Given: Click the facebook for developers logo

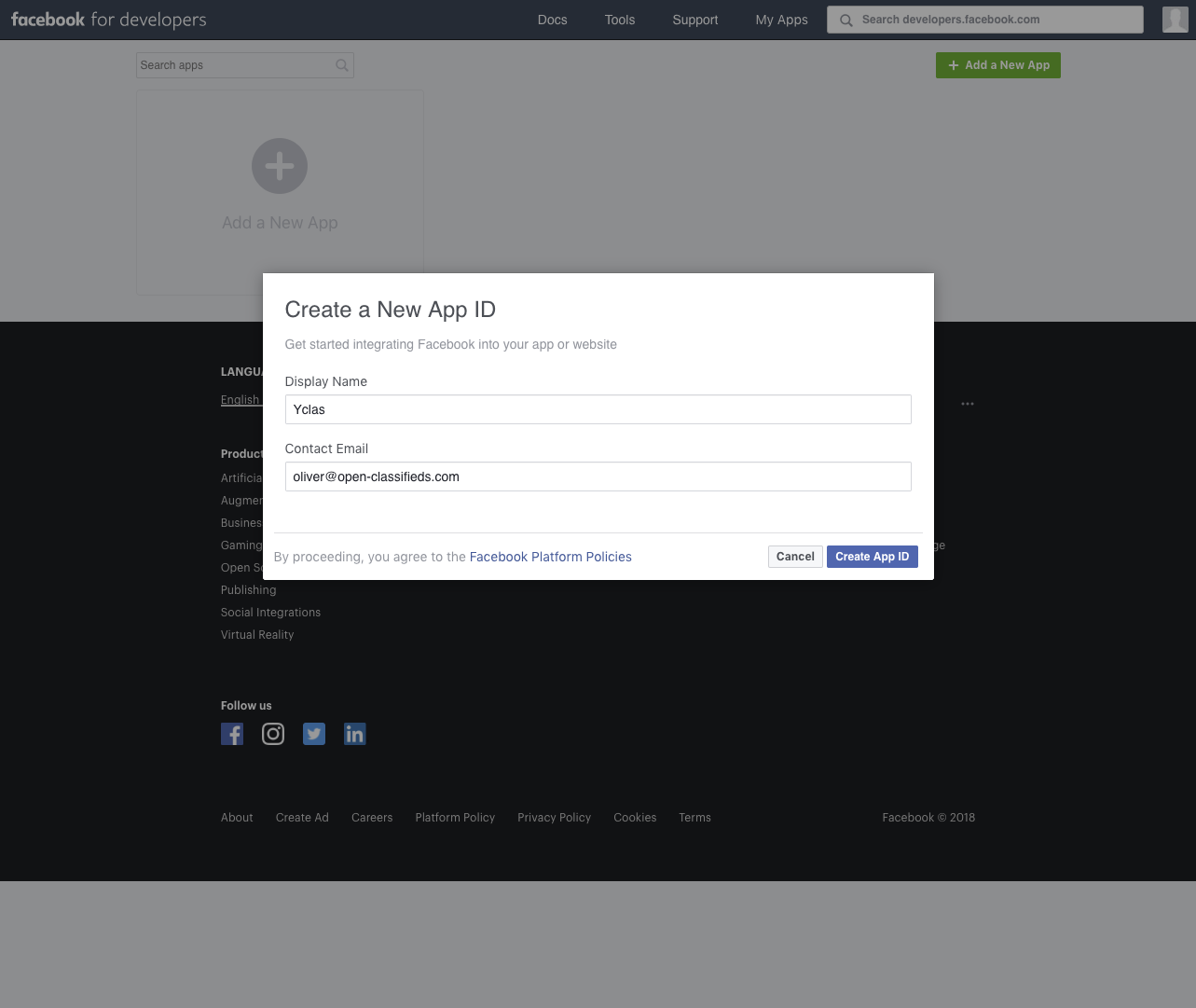Looking at the screenshot, I should [x=109, y=20].
